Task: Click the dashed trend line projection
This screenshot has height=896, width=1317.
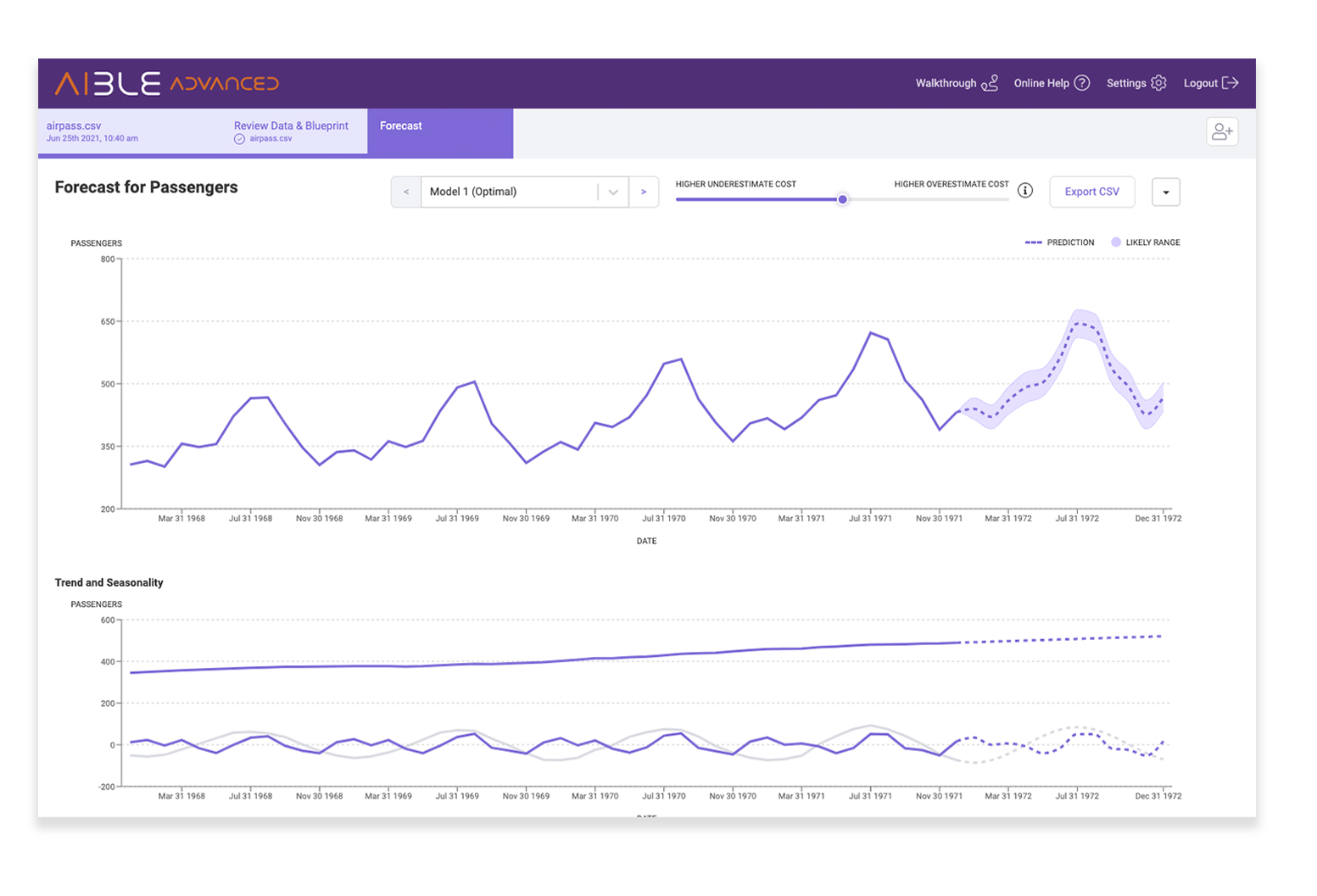Action: tap(1060, 639)
